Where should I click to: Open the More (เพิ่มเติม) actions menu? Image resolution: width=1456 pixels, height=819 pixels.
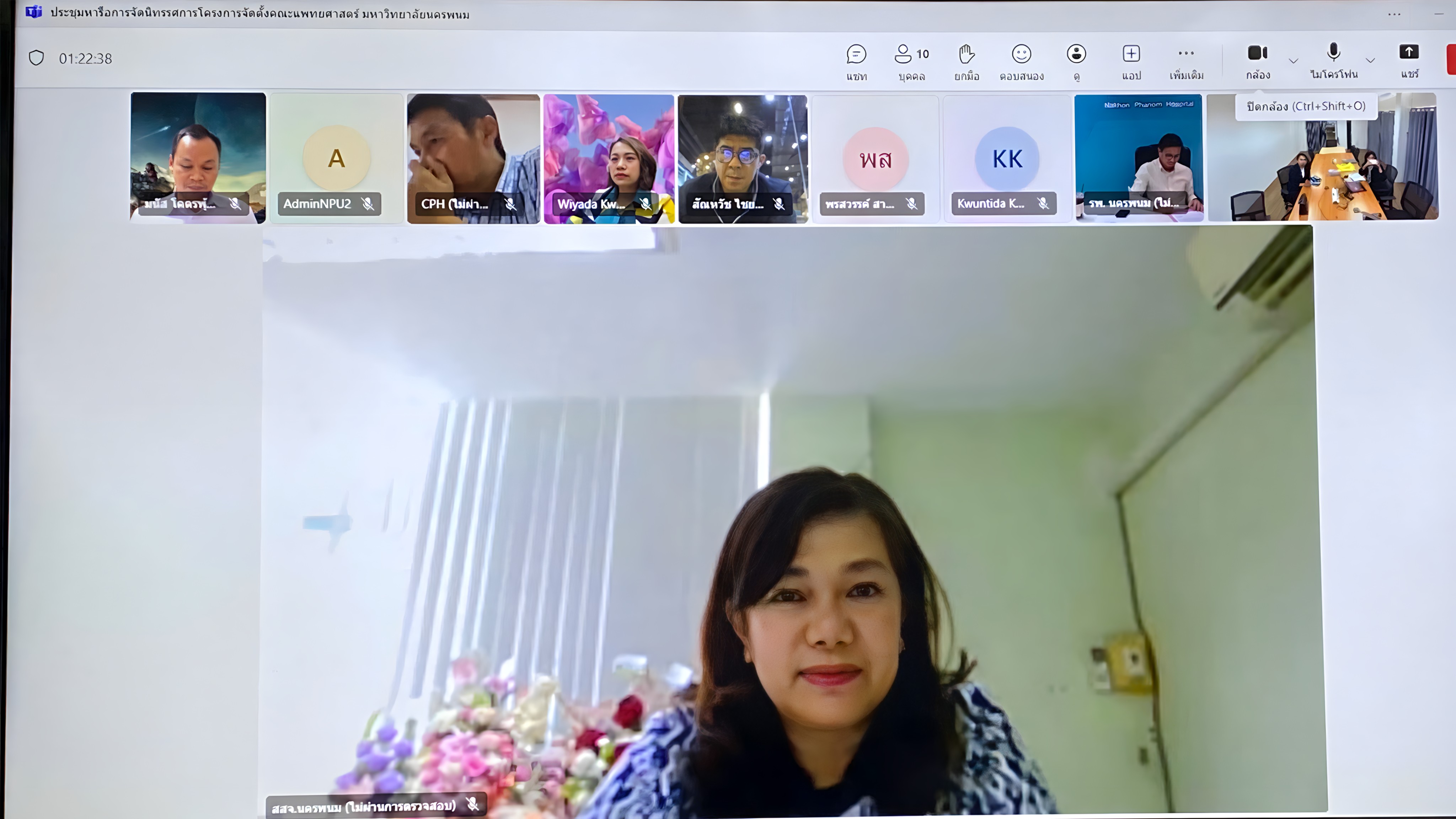pos(1186,54)
